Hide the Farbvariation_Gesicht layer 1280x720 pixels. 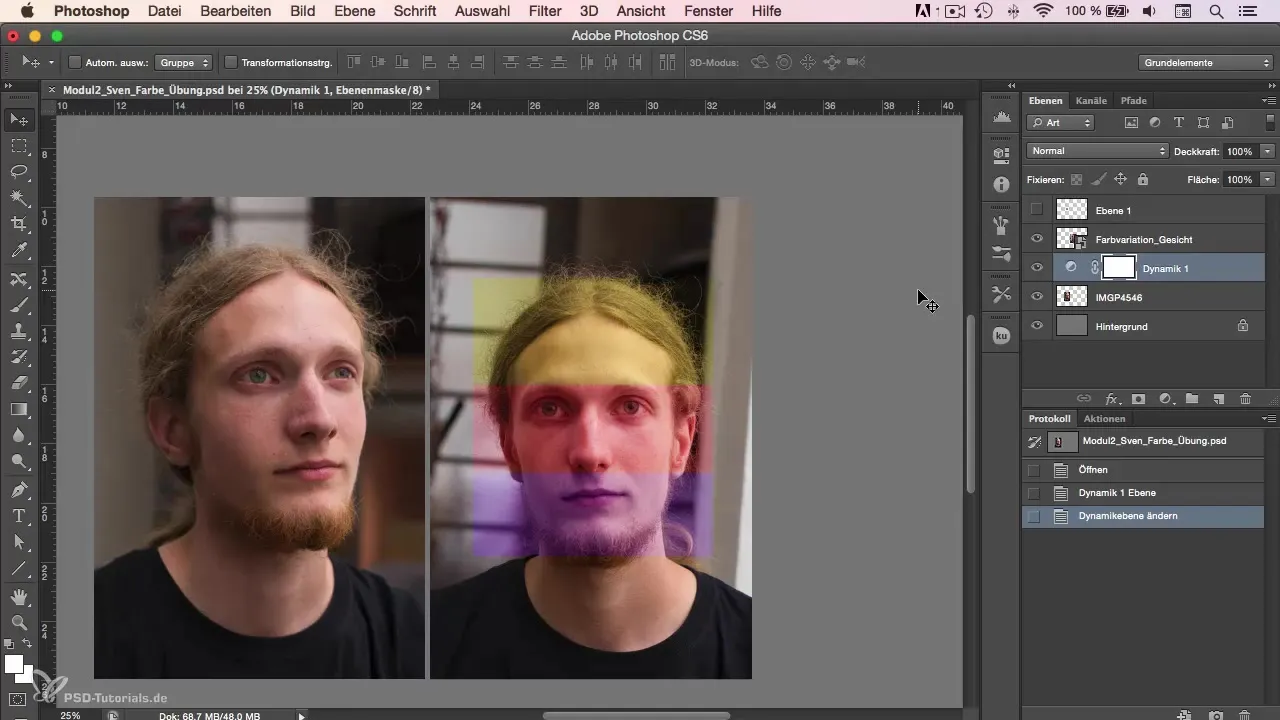tap(1037, 239)
